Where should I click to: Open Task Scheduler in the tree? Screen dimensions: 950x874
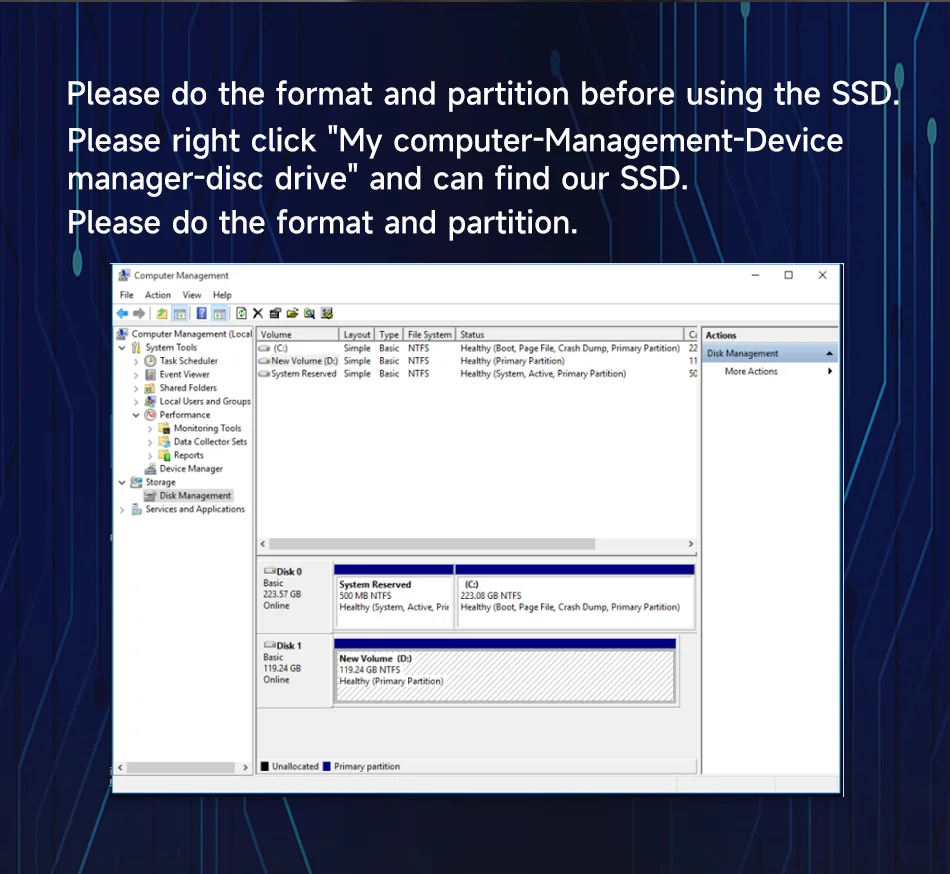click(188, 361)
